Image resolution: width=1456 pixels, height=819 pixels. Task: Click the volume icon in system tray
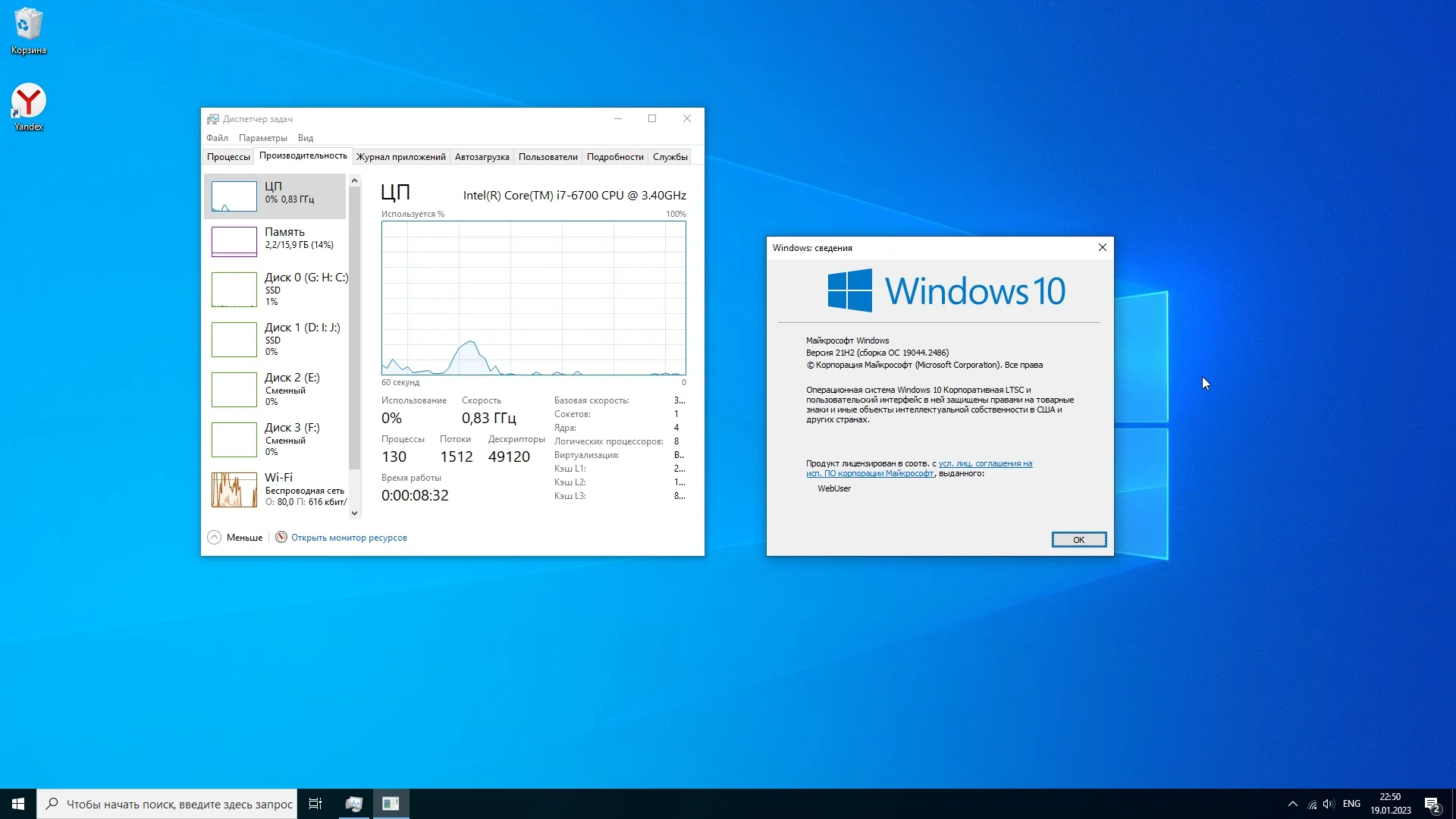1329,804
